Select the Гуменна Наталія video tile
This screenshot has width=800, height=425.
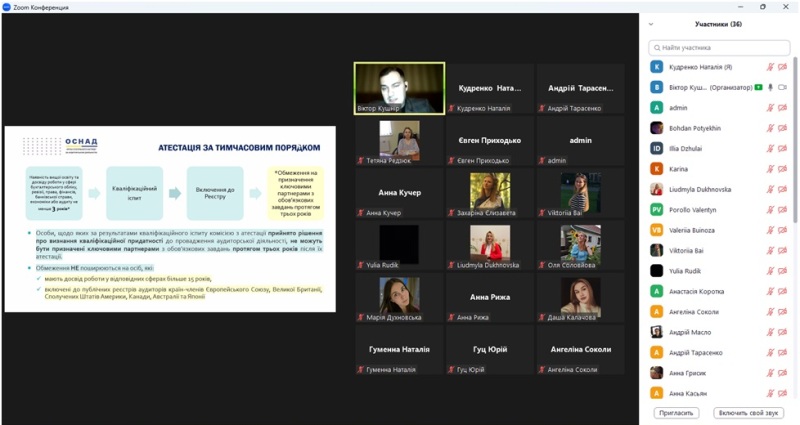pos(399,350)
